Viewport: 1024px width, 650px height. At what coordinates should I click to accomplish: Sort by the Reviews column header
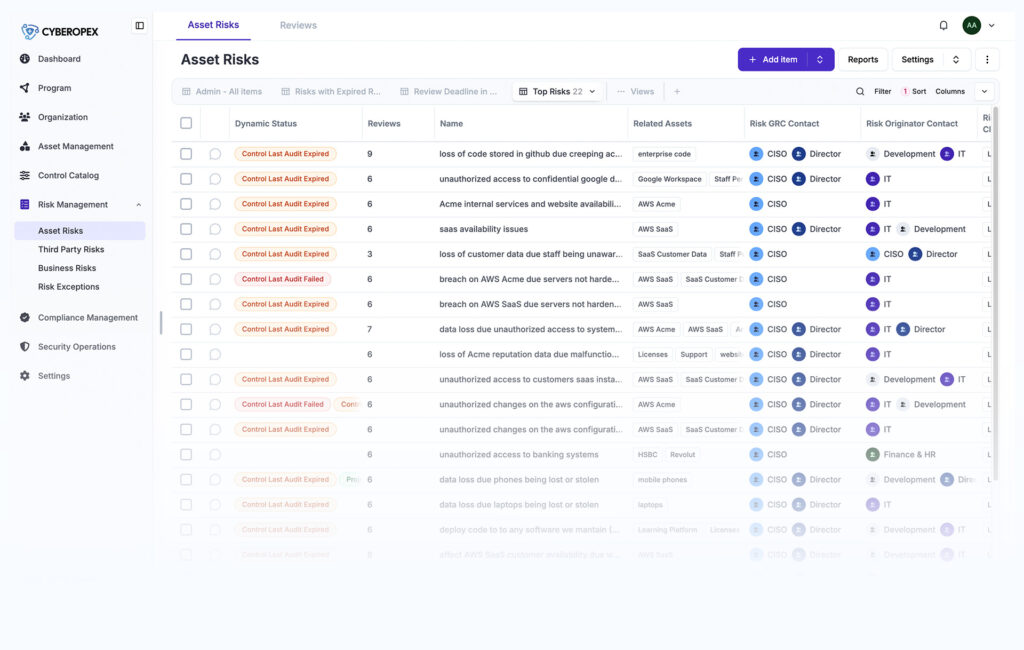coord(384,123)
